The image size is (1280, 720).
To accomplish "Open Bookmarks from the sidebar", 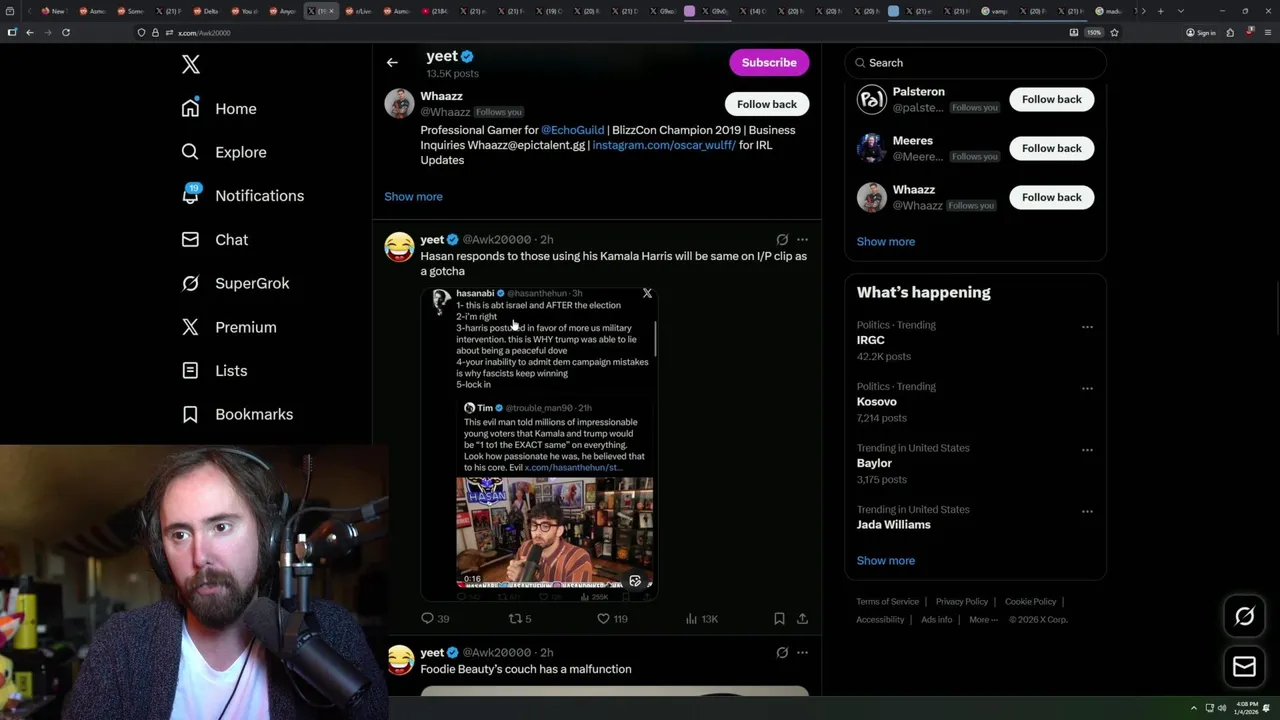I will click(x=237, y=414).
